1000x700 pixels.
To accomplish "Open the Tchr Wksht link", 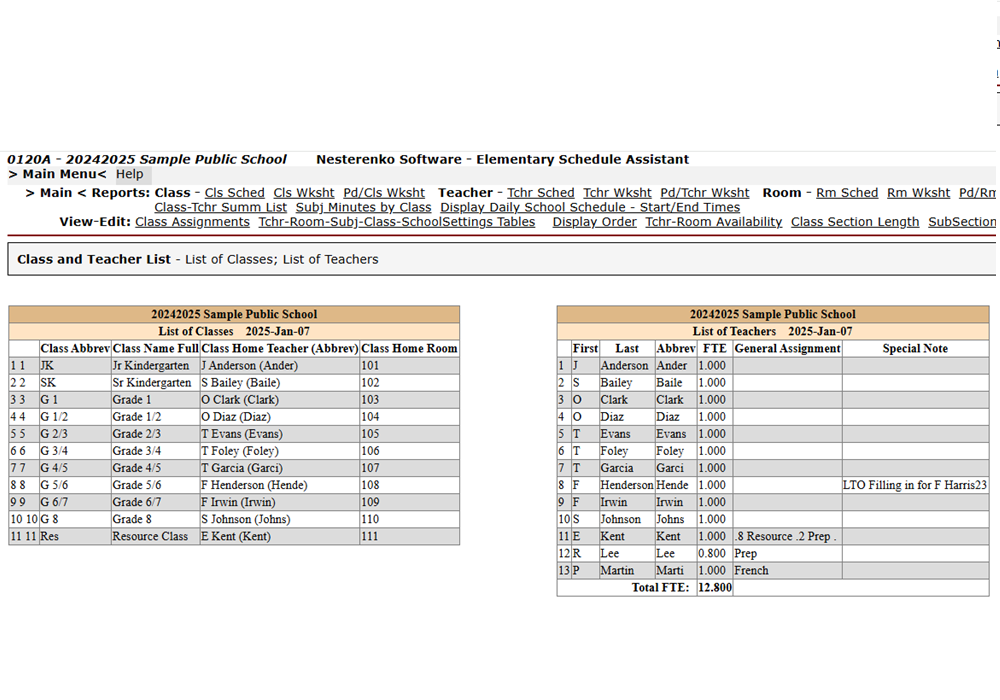I will tap(617, 193).
